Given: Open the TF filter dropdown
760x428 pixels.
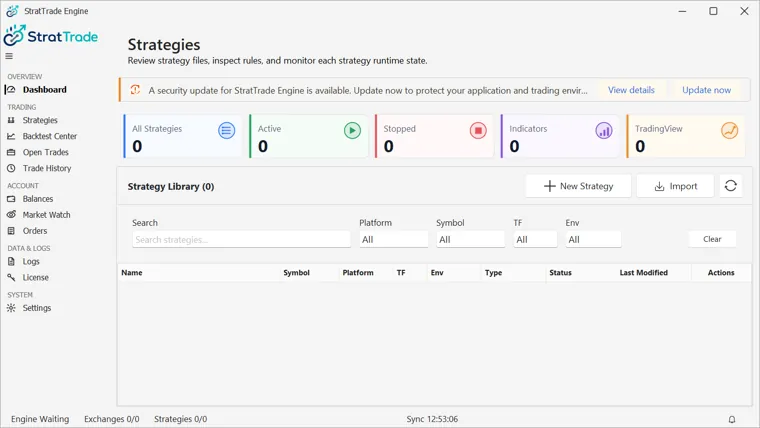Looking at the screenshot, I should 535,239.
